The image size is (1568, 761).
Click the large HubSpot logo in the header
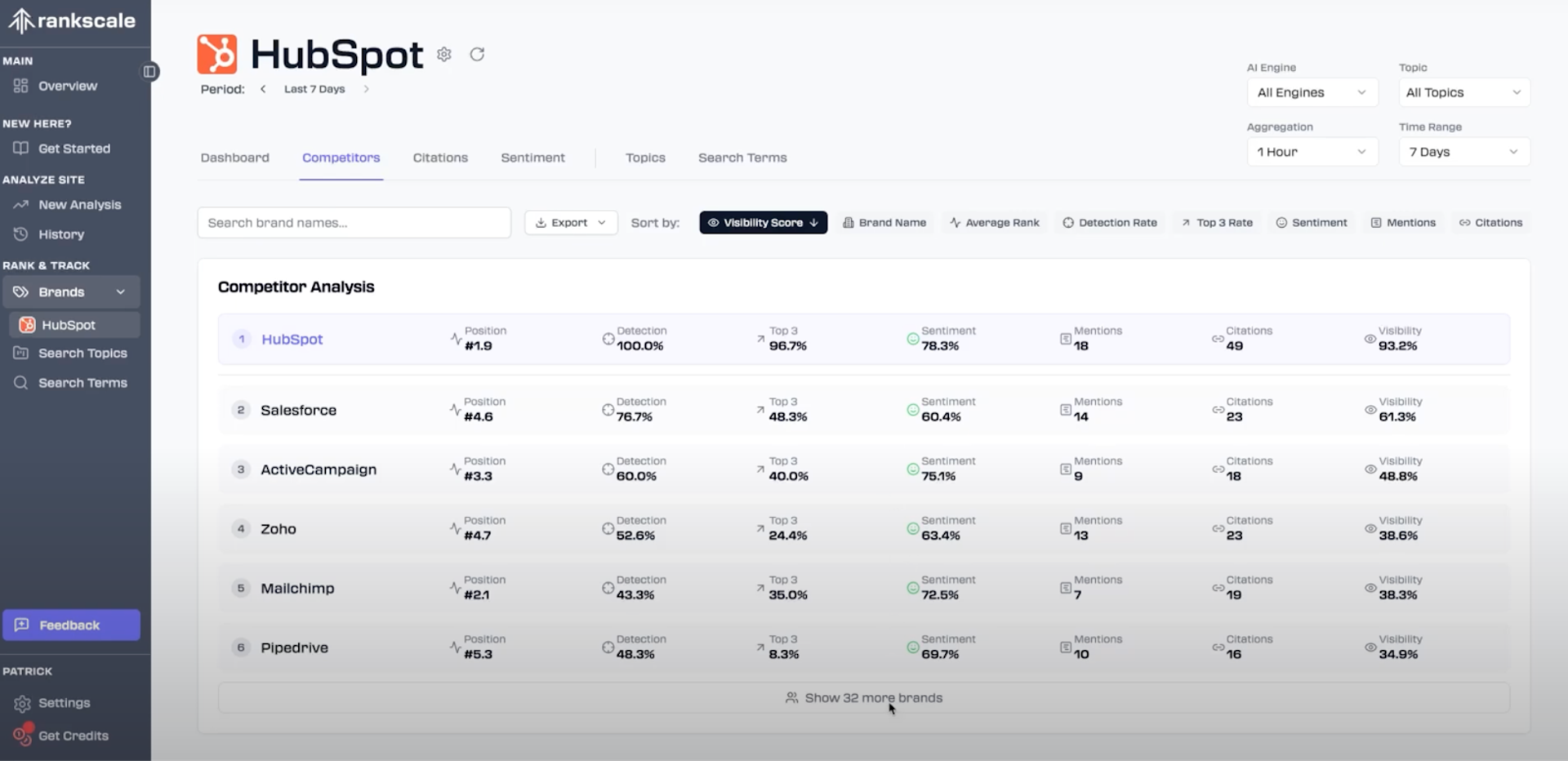pos(216,55)
